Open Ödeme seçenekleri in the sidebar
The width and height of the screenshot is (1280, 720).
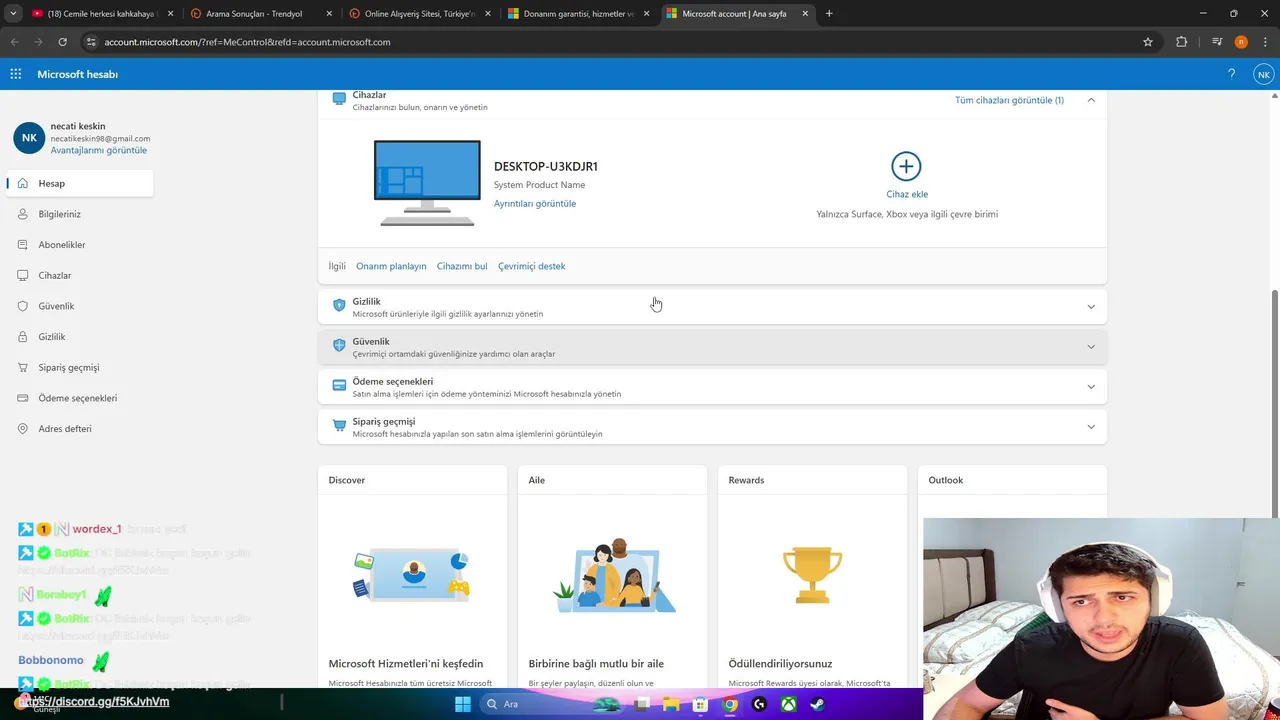(x=80, y=398)
